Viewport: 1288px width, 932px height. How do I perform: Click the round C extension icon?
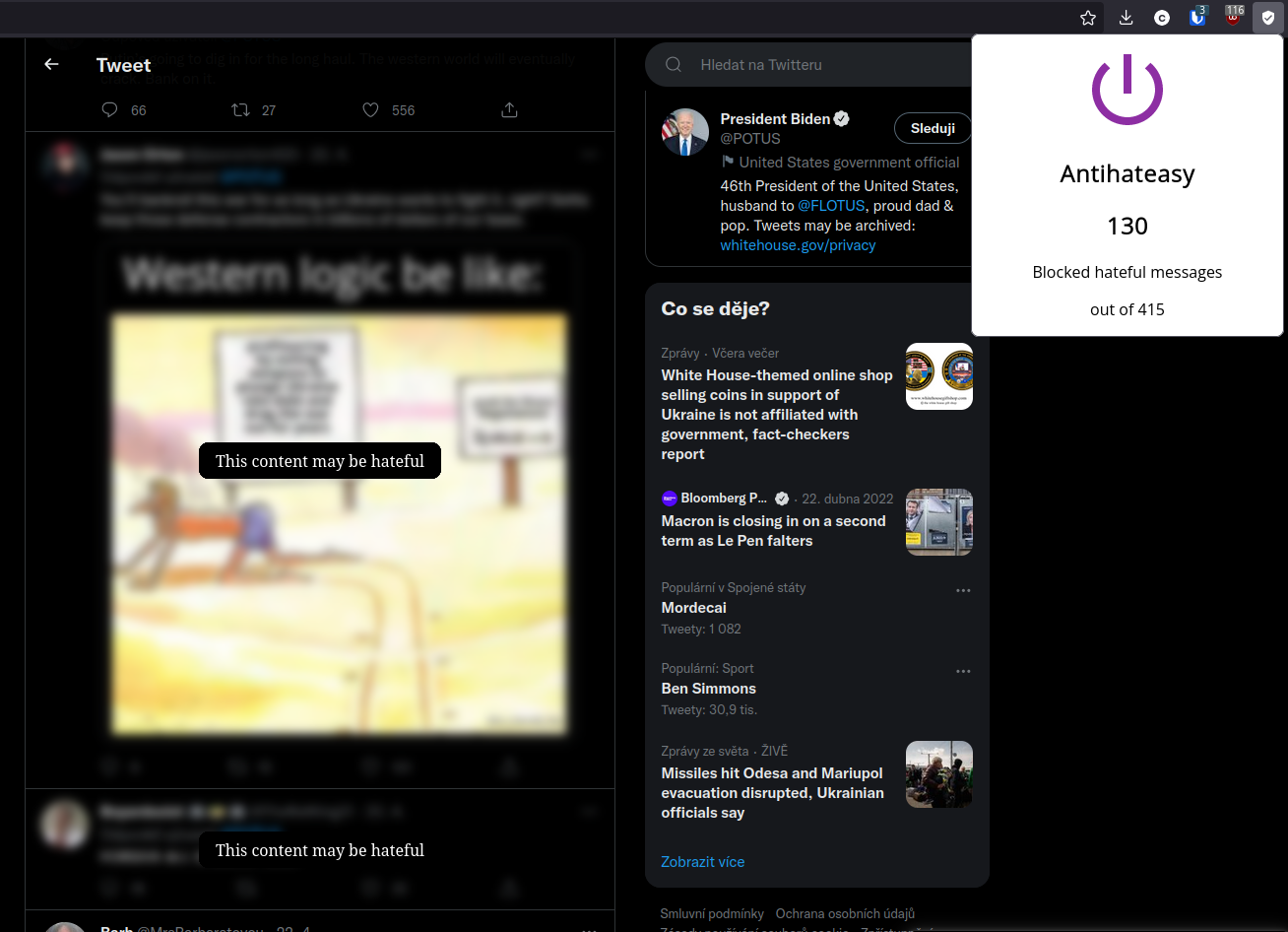tap(1162, 18)
